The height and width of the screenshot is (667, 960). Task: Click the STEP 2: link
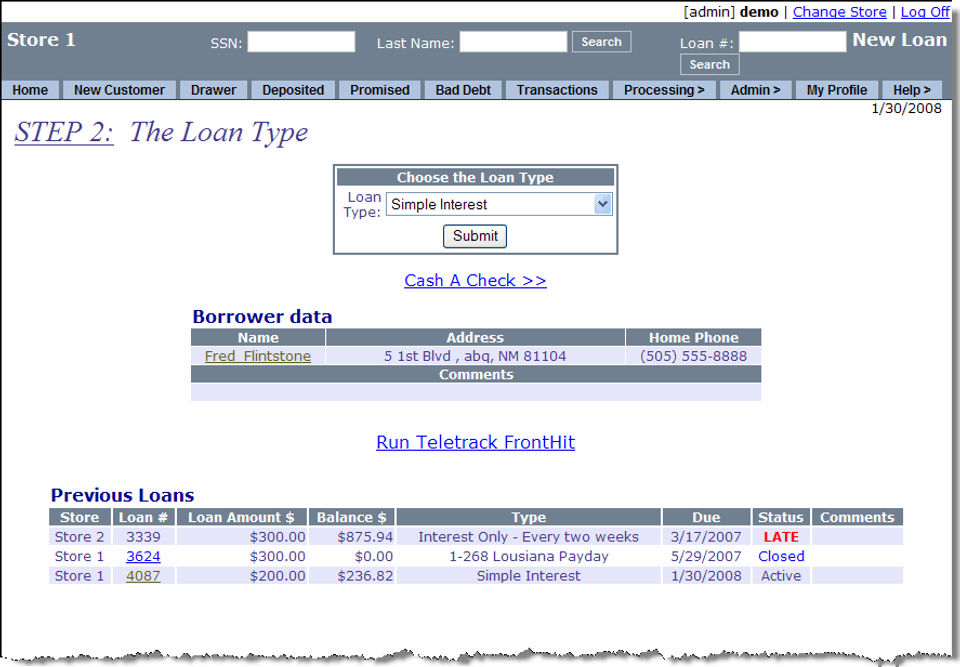[64, 132]
